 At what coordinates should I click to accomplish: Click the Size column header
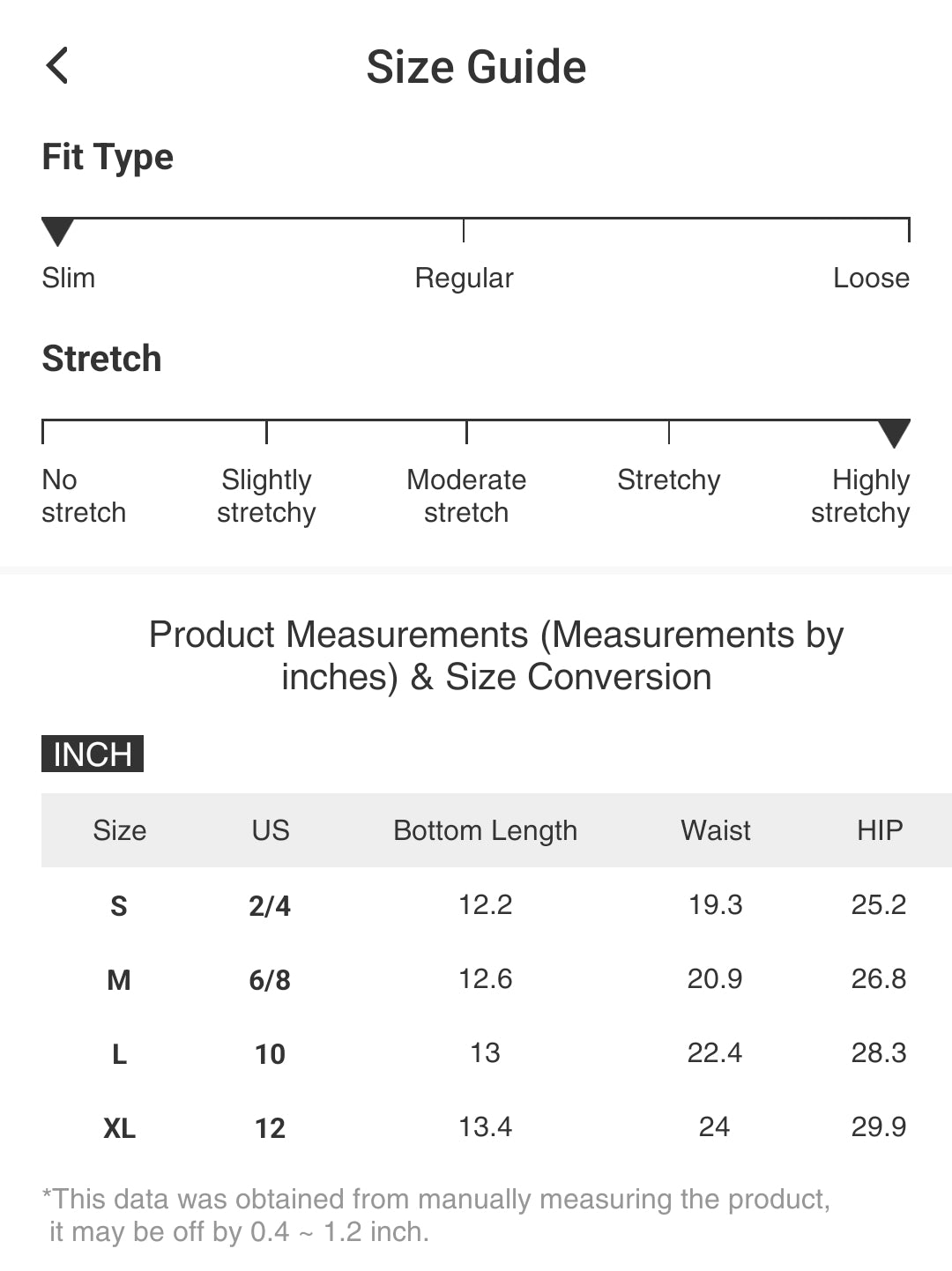(x=120, y=830)
